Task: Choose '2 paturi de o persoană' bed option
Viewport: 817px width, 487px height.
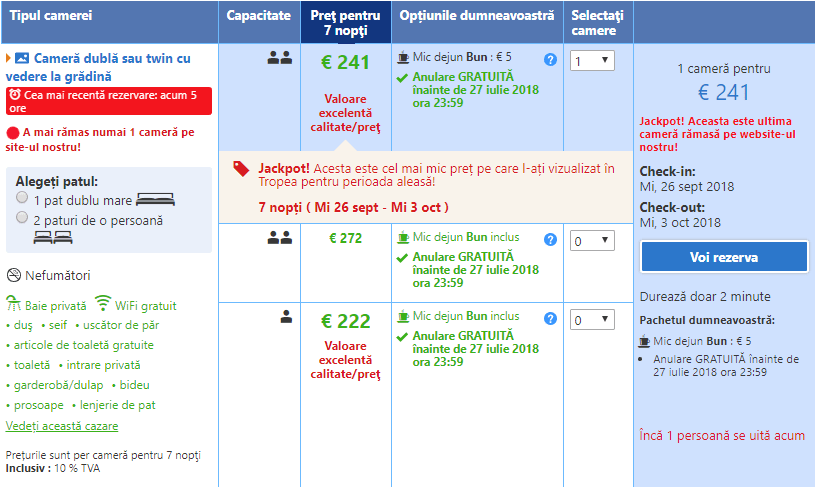Action: (22, 219)
